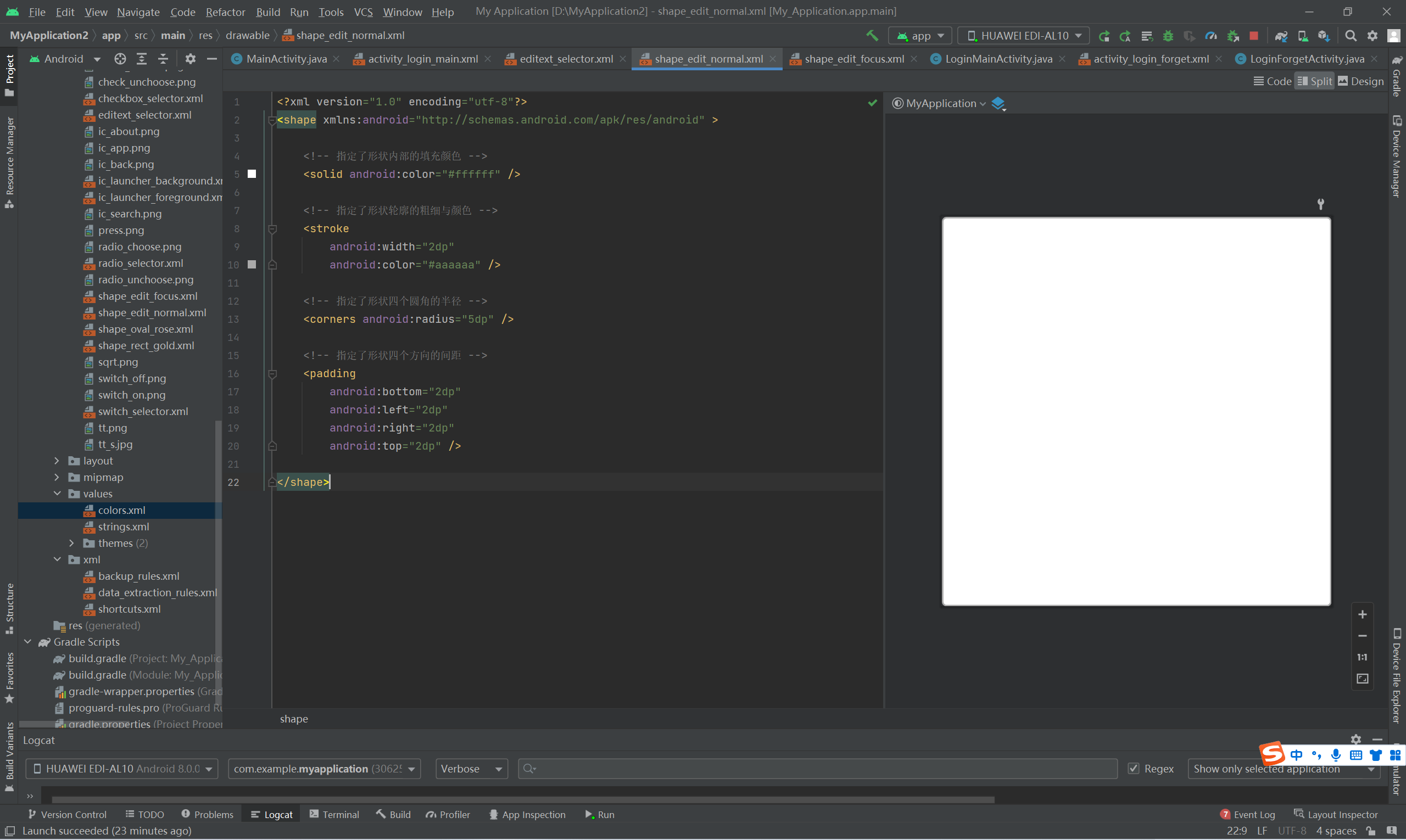Screen dimensions: 1406x840
Task: Switch editor to Design view mode
Action: 1361,81
